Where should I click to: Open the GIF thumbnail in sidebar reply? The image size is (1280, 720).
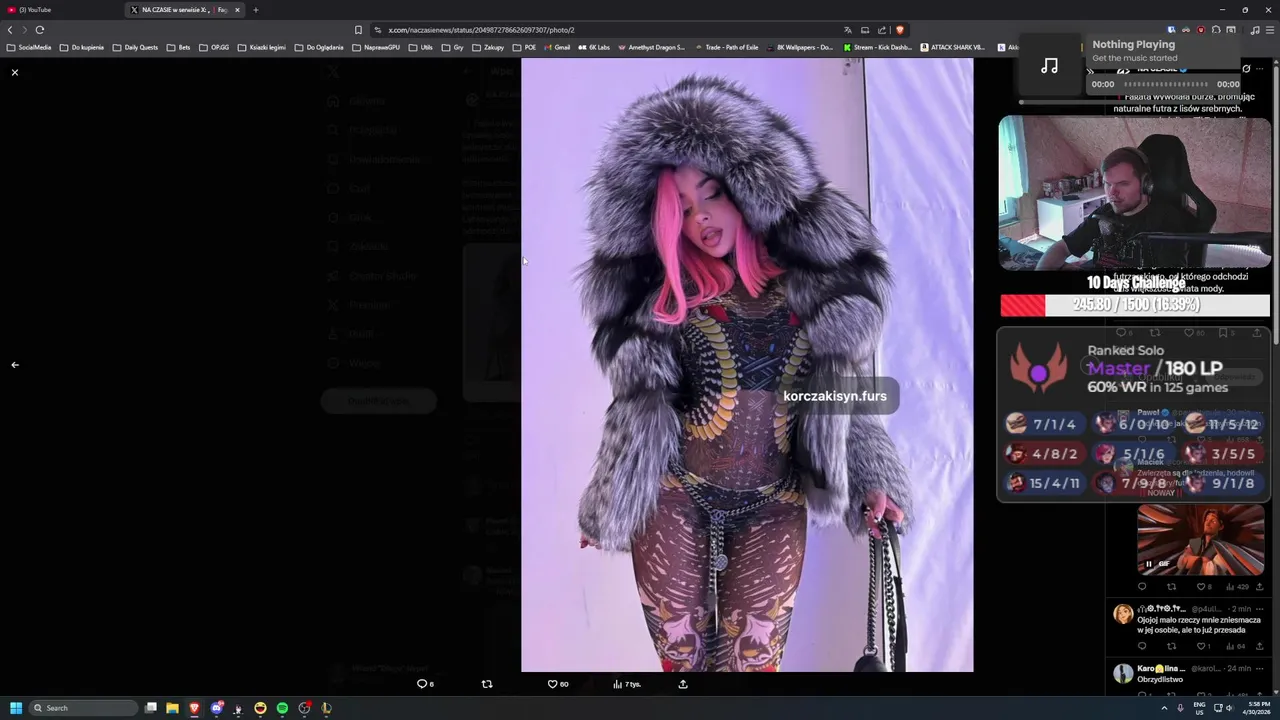[x=1201, y=539]
